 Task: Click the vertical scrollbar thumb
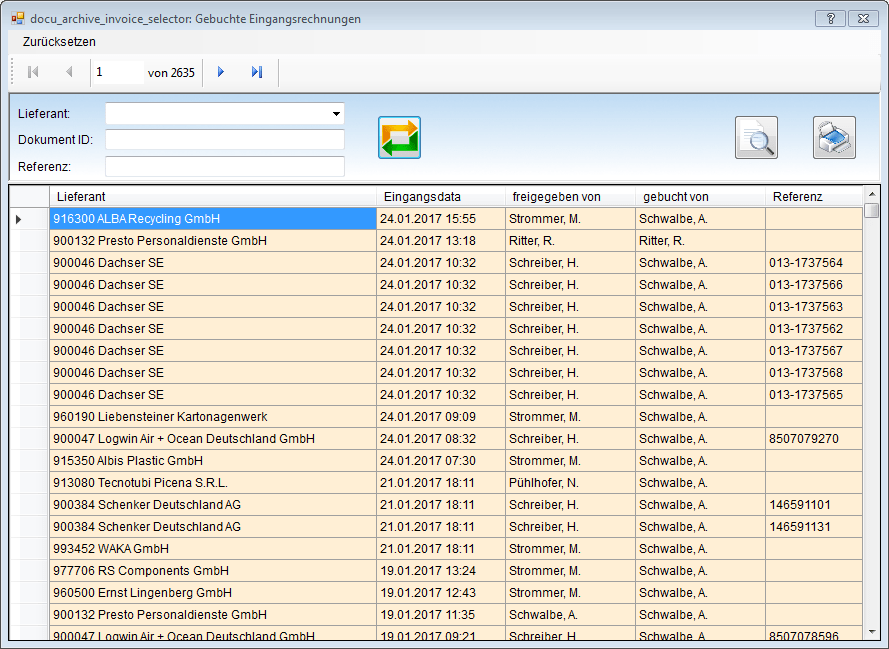871,210
